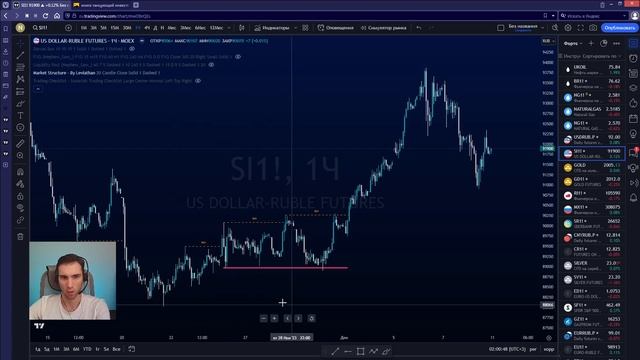Viewport: 640px width, 360px height.
Task: Open symbol search SI1!
Action: (x=41, y=28)
